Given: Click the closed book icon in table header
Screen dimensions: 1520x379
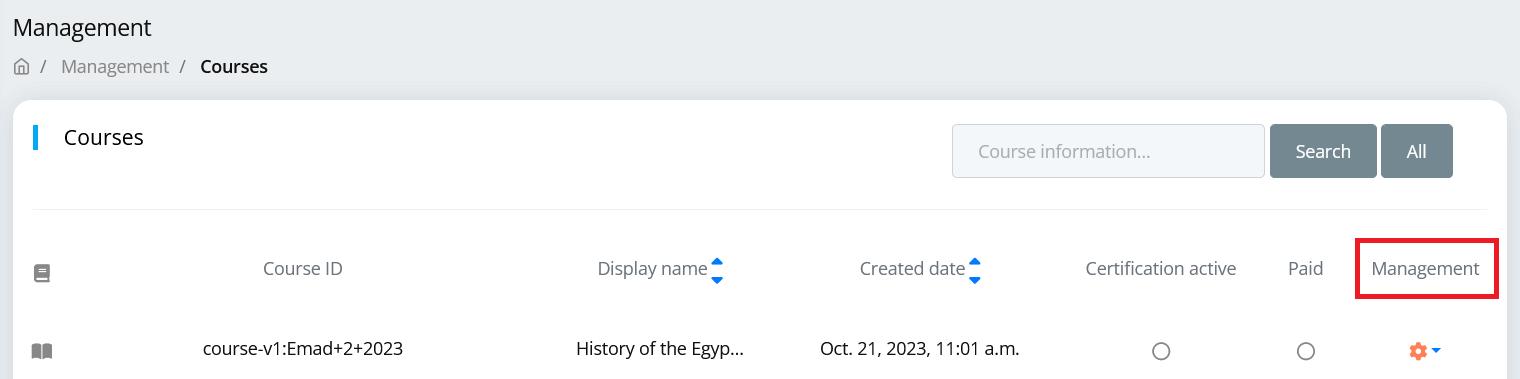Looking at the screenshot, I should tap(41, 272).
